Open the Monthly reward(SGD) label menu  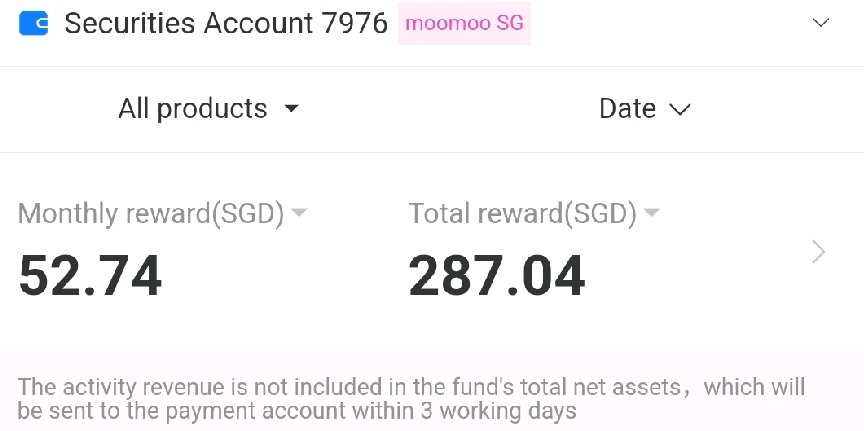[x=161, y=214]
